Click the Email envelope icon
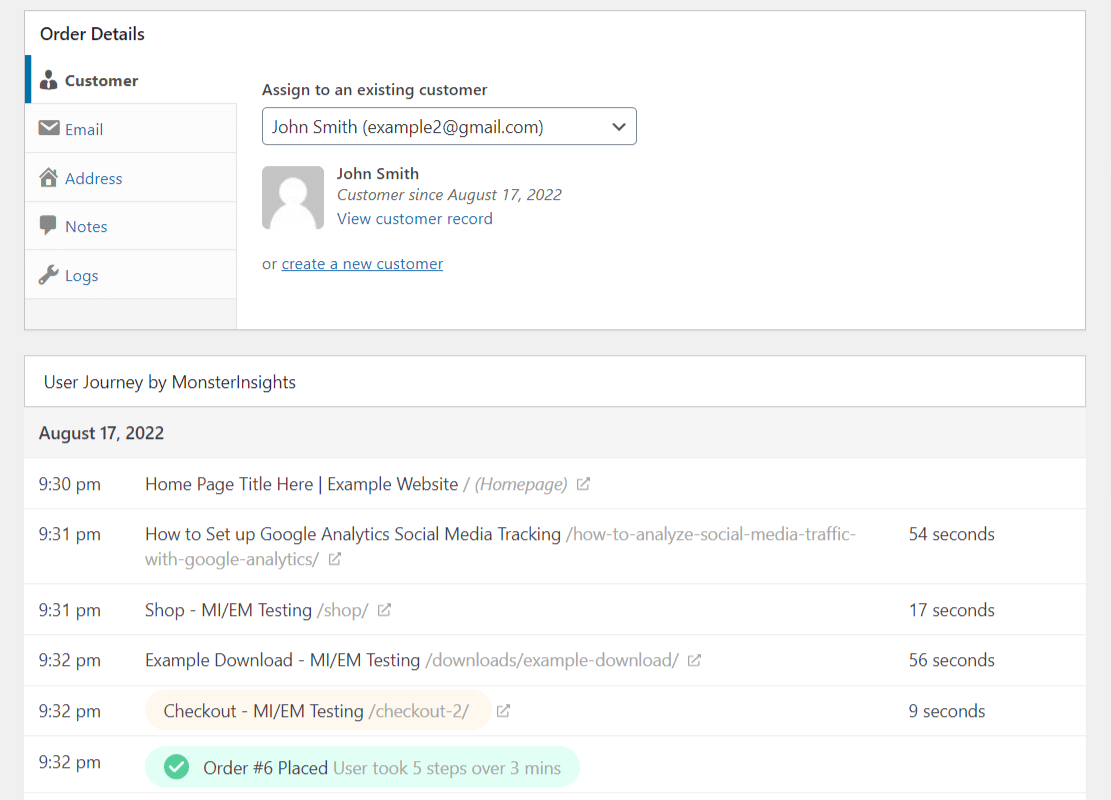Image resolution: width=1111 pixels, height=800 pixels. (49, 128)
